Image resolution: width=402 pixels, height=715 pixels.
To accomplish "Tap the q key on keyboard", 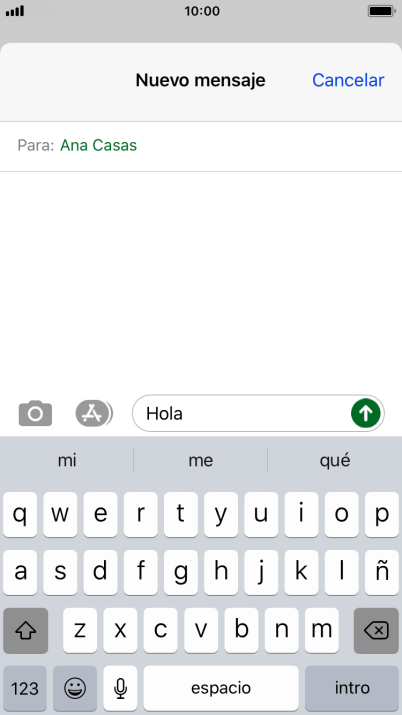I will (20, 514).
